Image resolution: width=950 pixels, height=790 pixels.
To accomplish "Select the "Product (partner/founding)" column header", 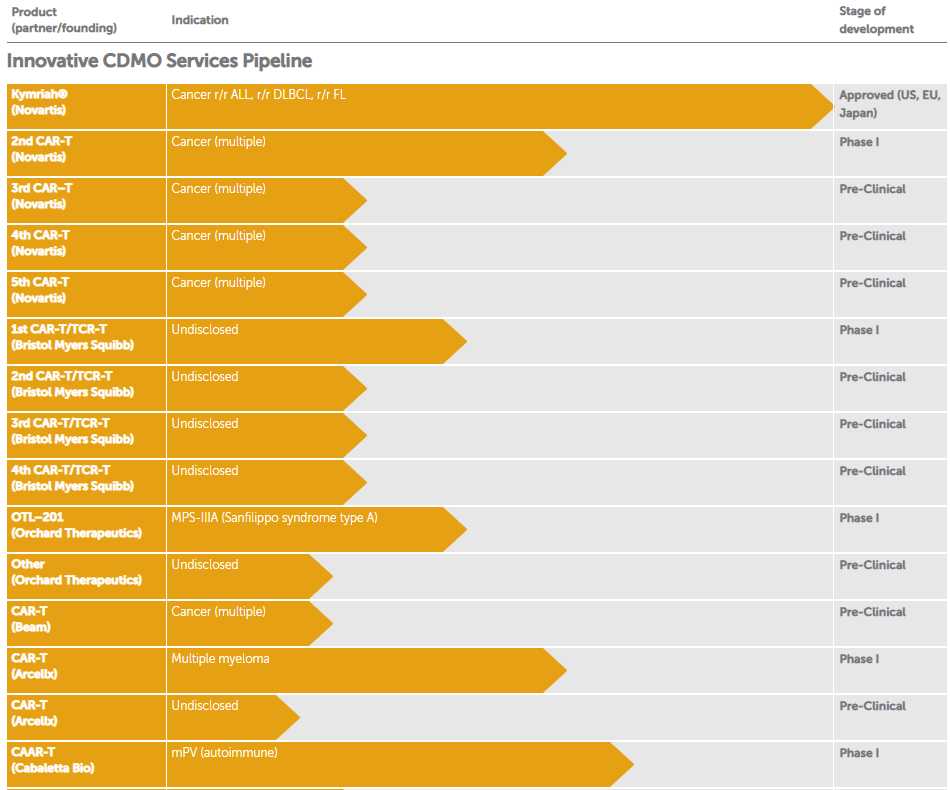I will [64, 20].
